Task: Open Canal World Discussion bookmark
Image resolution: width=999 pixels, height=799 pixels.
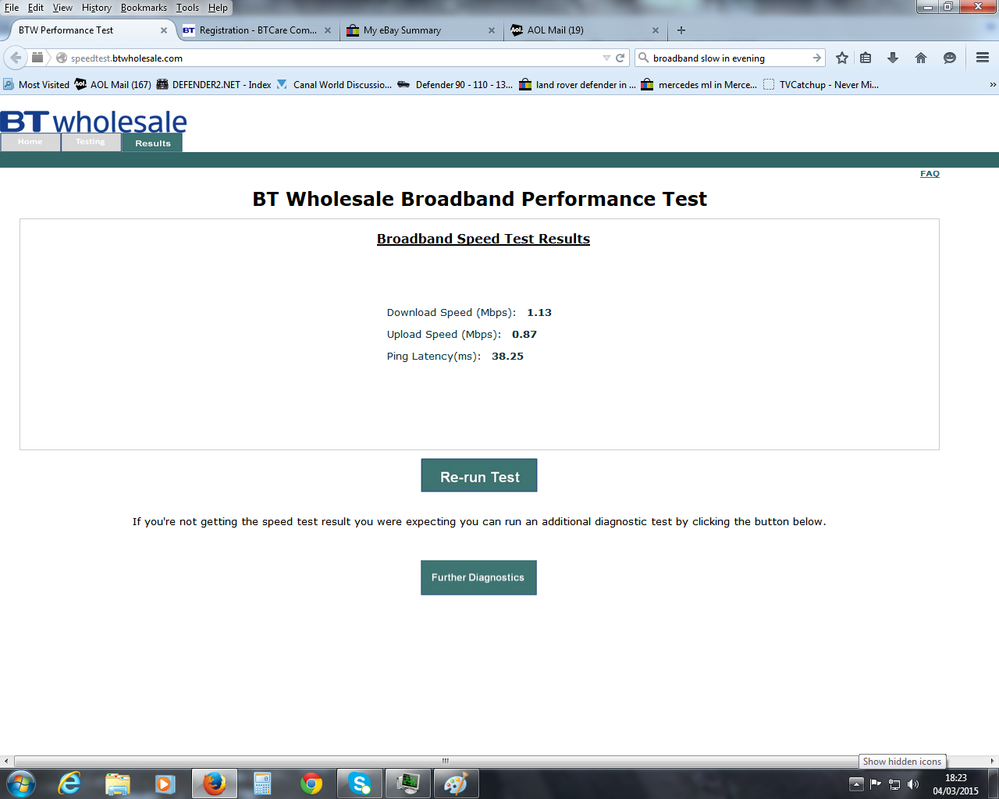Action: 334,85
